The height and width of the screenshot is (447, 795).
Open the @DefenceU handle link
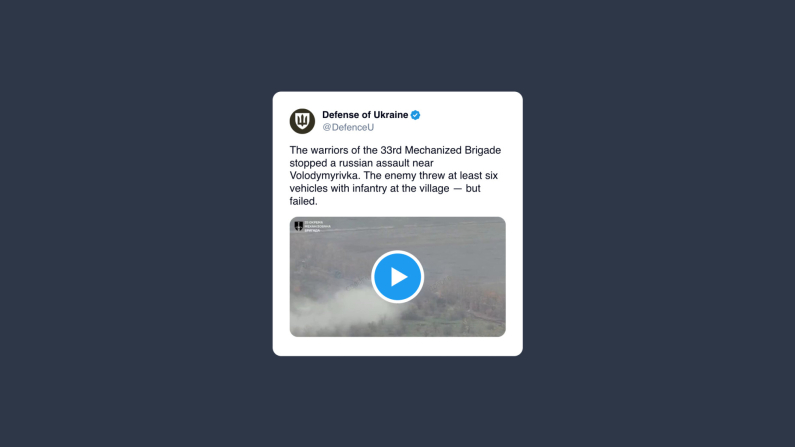coord(348,128)
